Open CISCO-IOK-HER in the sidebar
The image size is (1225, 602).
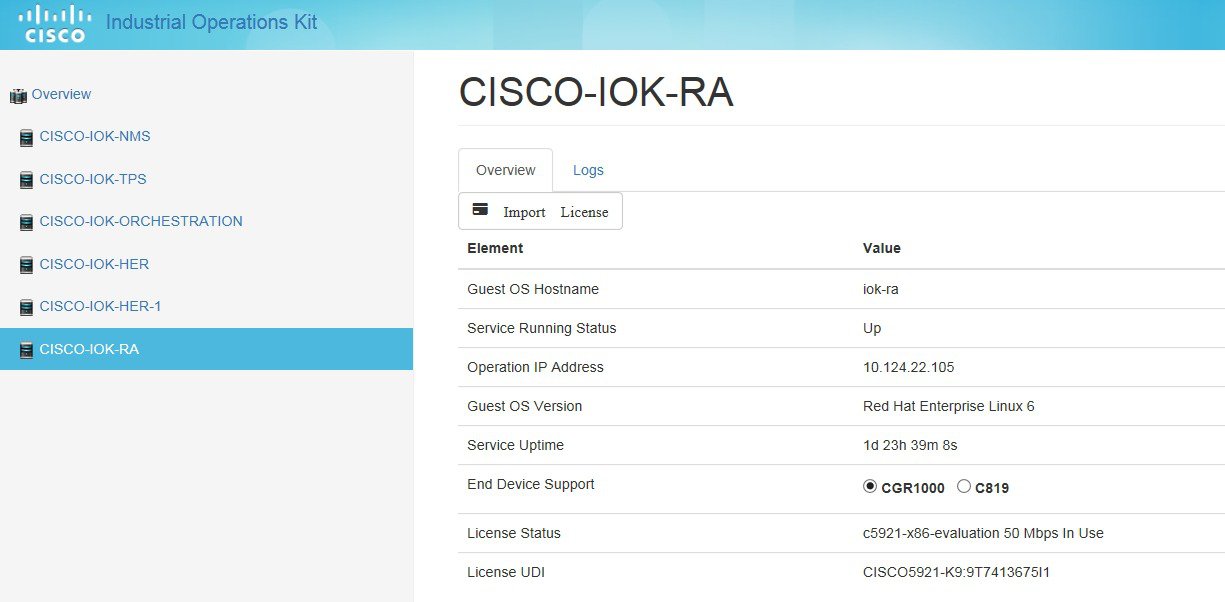[x=94, y=264]
